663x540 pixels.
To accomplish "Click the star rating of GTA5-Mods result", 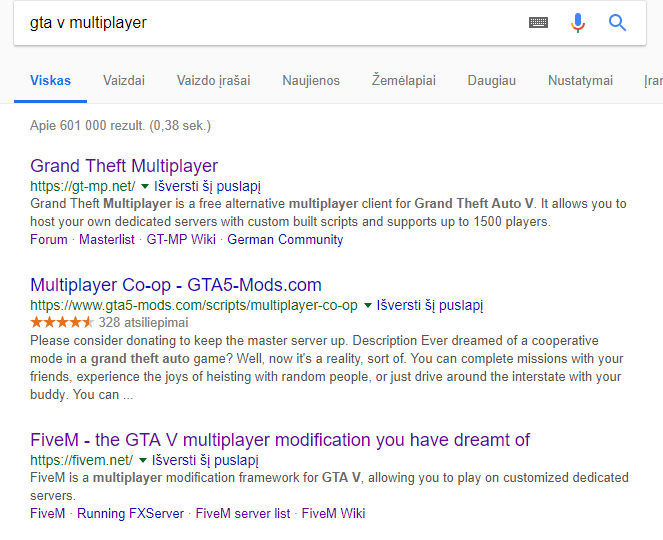I will tap(62, 323).
